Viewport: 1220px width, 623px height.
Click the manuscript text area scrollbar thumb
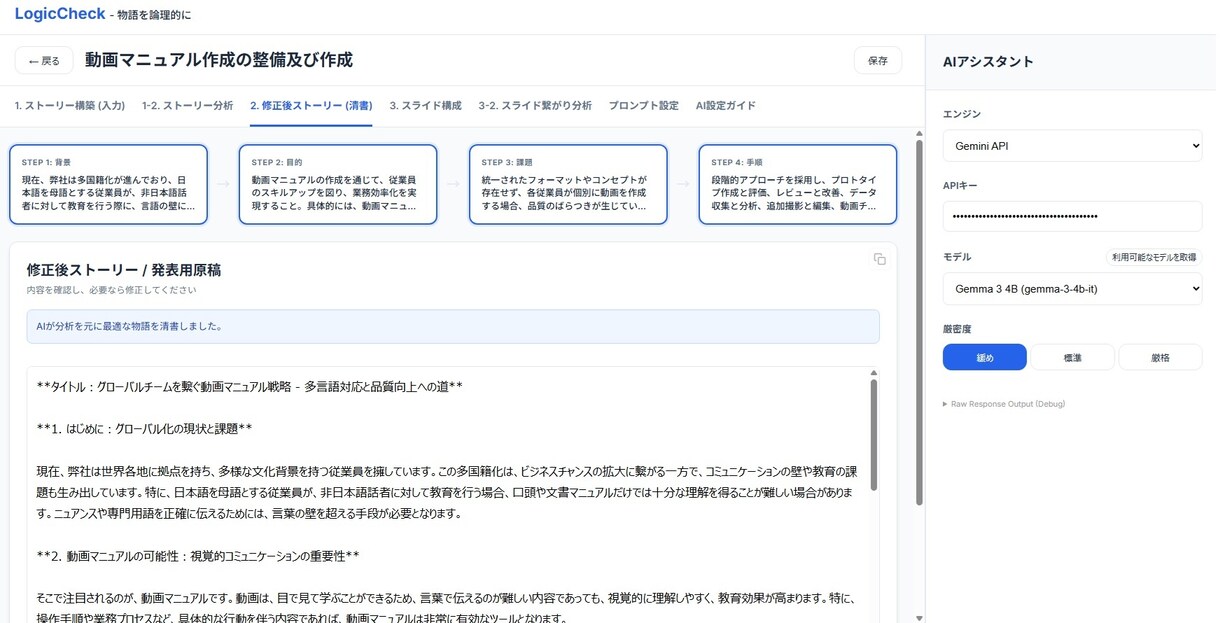(873, 434)
